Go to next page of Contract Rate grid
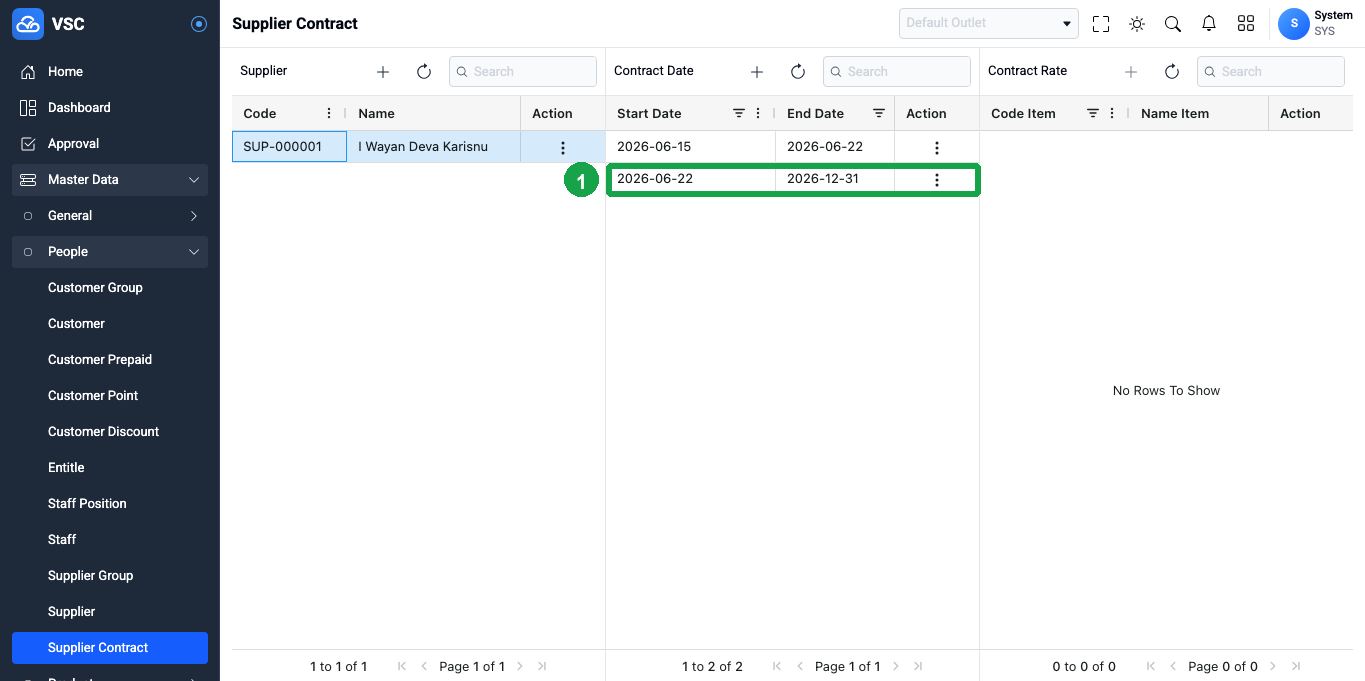 (x=1273, y=666)
